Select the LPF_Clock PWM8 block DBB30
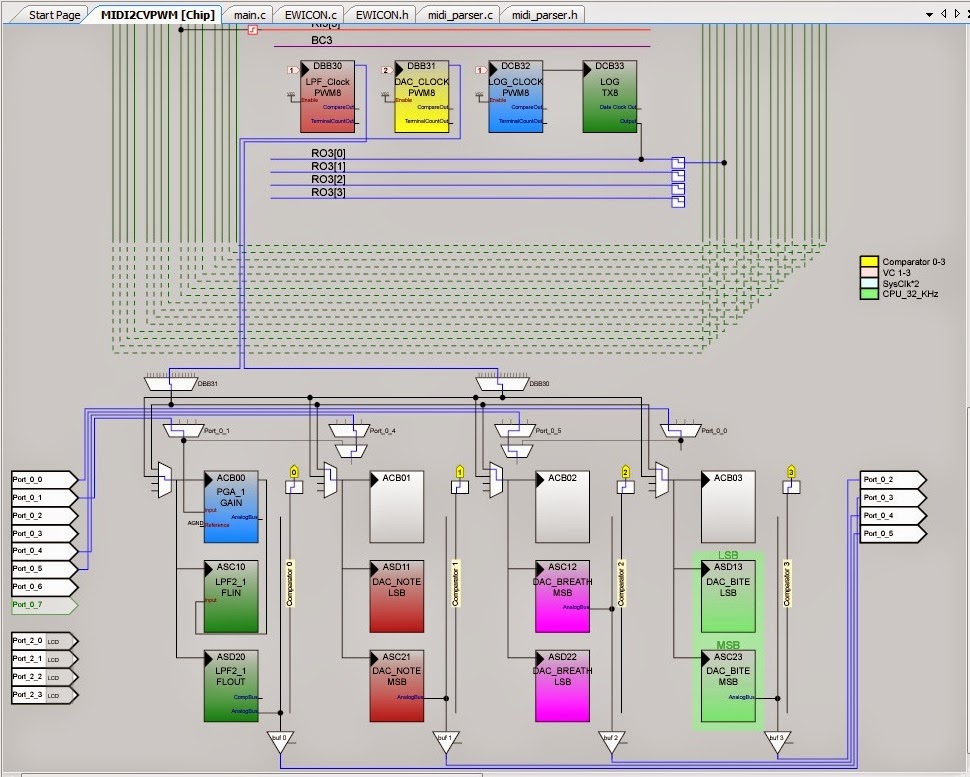This screenshot has height=777, width=970. (327, 96)
